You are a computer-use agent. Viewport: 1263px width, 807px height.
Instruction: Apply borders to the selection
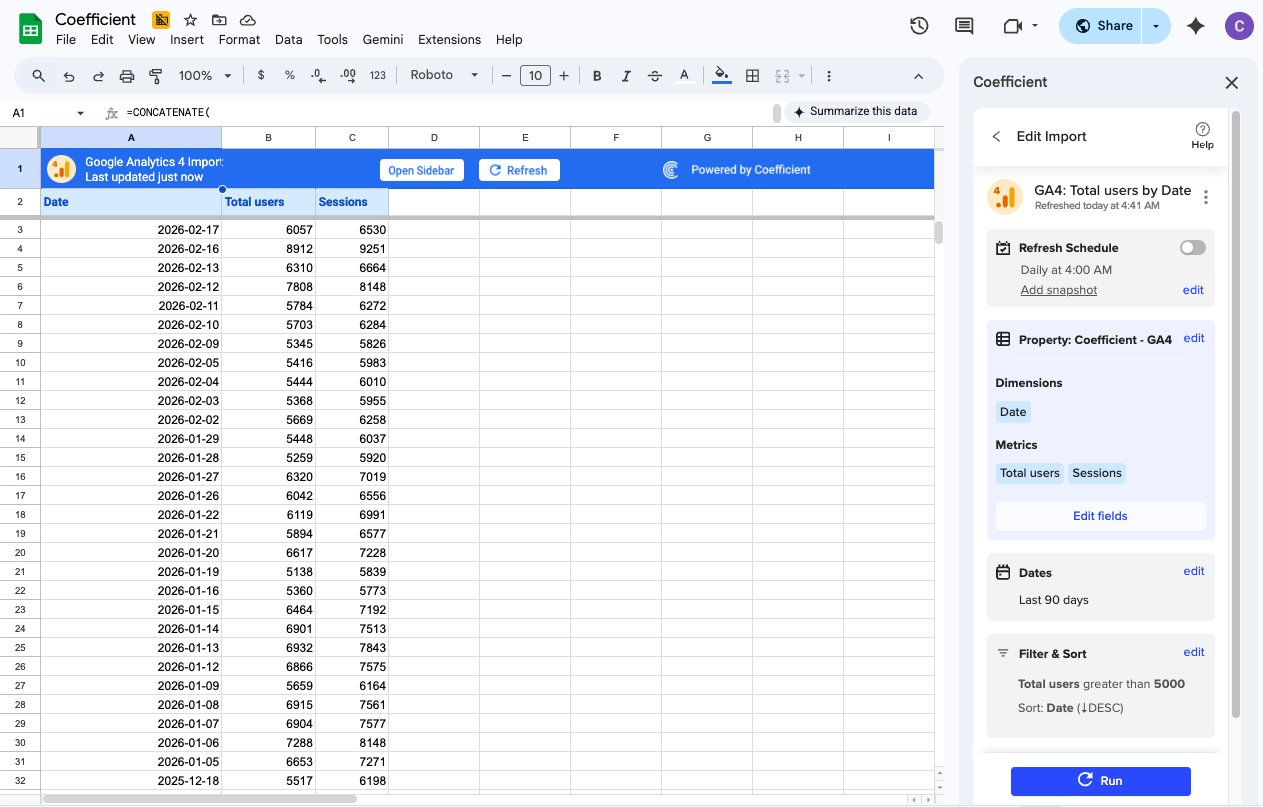pos(752,75)
